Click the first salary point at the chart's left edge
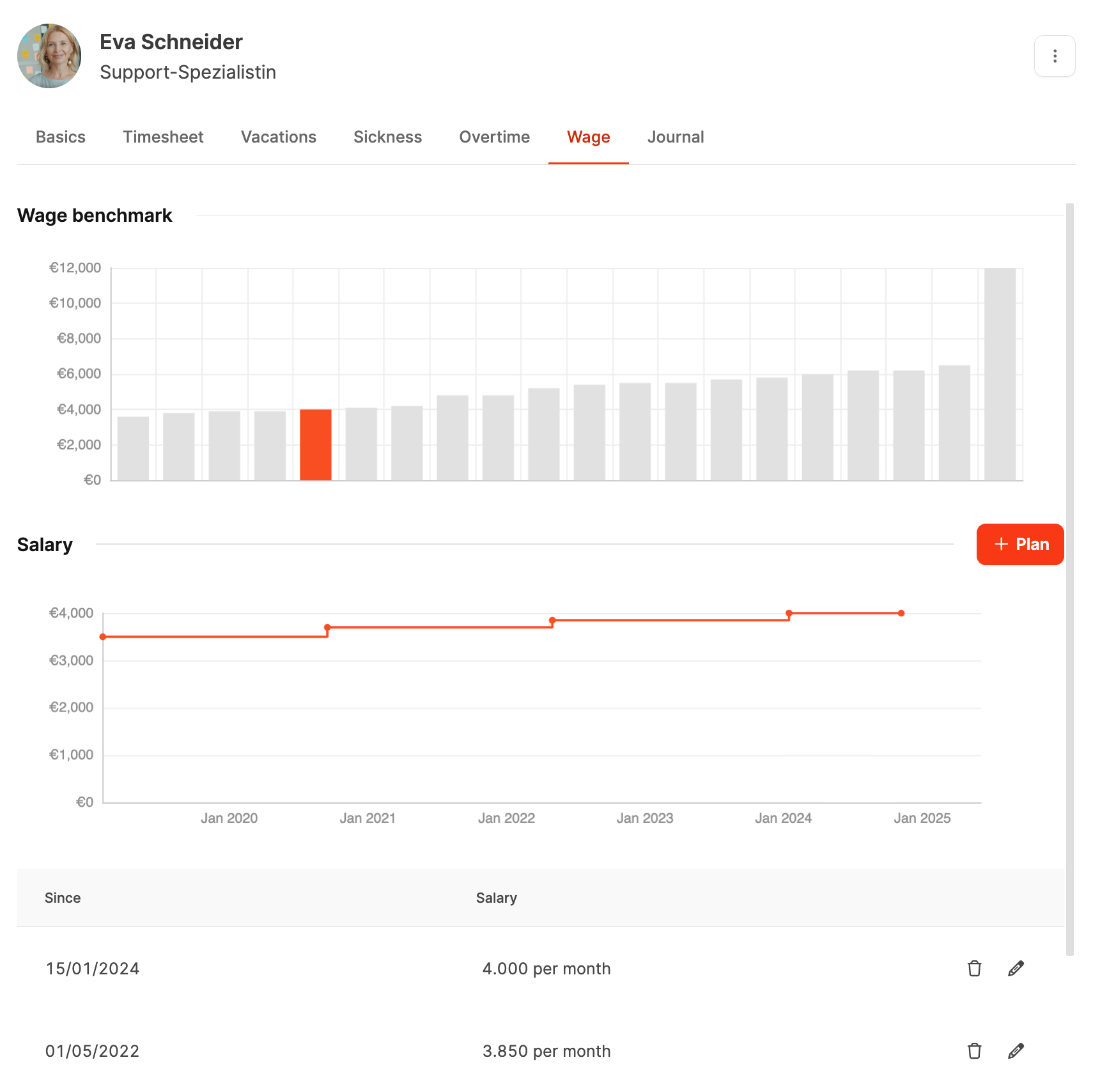1093x1092 pixels. pyautogui.click(x=103, y=637)
